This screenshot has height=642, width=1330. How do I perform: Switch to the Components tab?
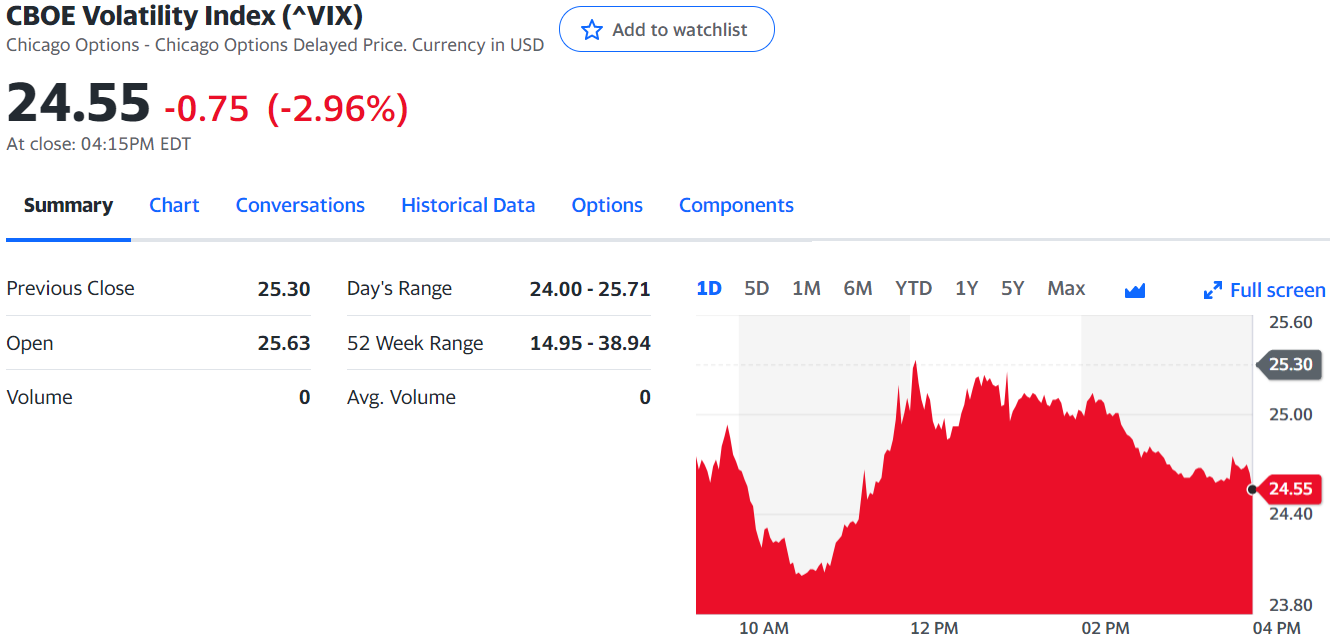(736, 206)
